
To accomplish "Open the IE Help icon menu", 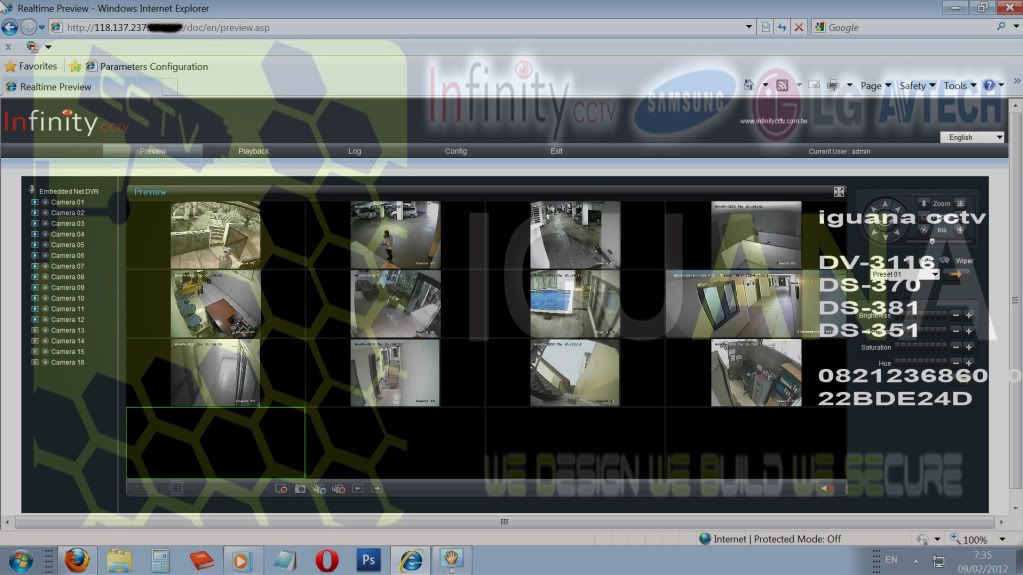I will click(989, 85).
